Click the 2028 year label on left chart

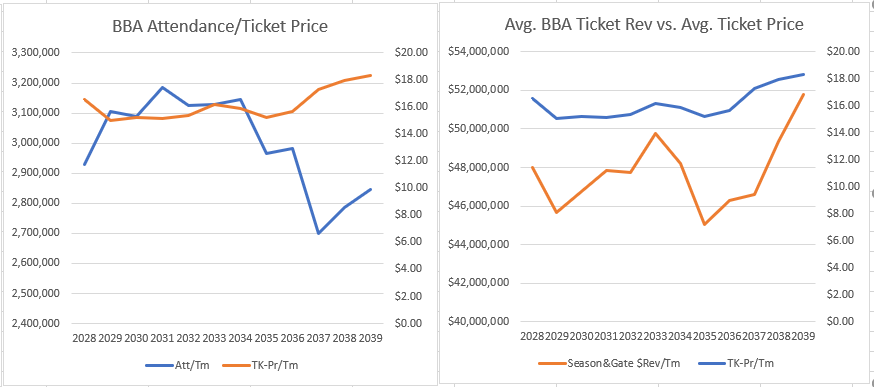84,338
